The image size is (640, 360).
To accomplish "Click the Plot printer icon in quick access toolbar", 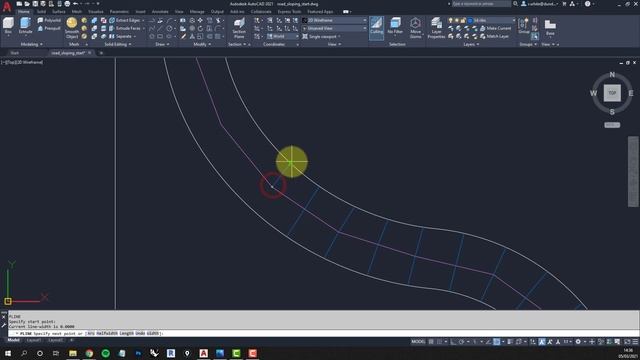I will click(x=67, y=4).
